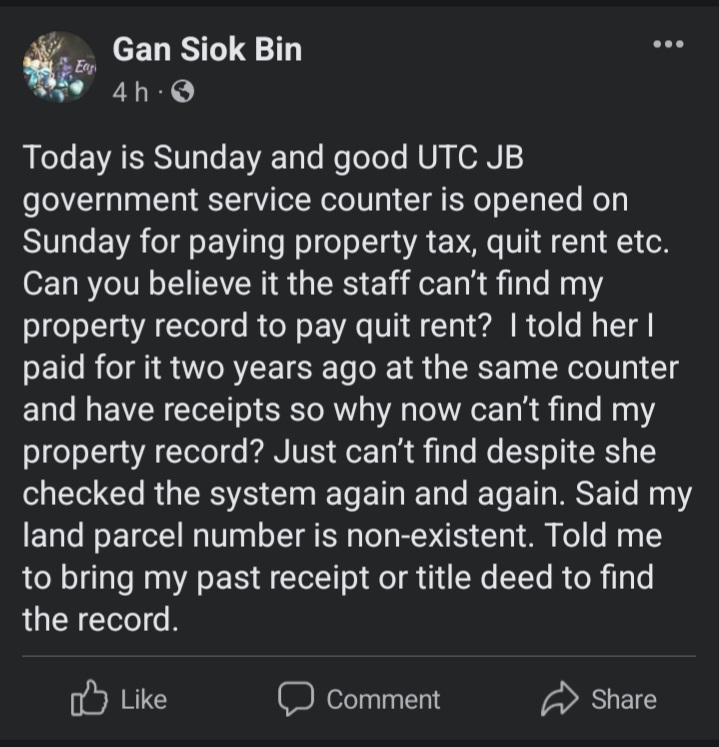Open the three-dot post options menu

click(668, 45)
